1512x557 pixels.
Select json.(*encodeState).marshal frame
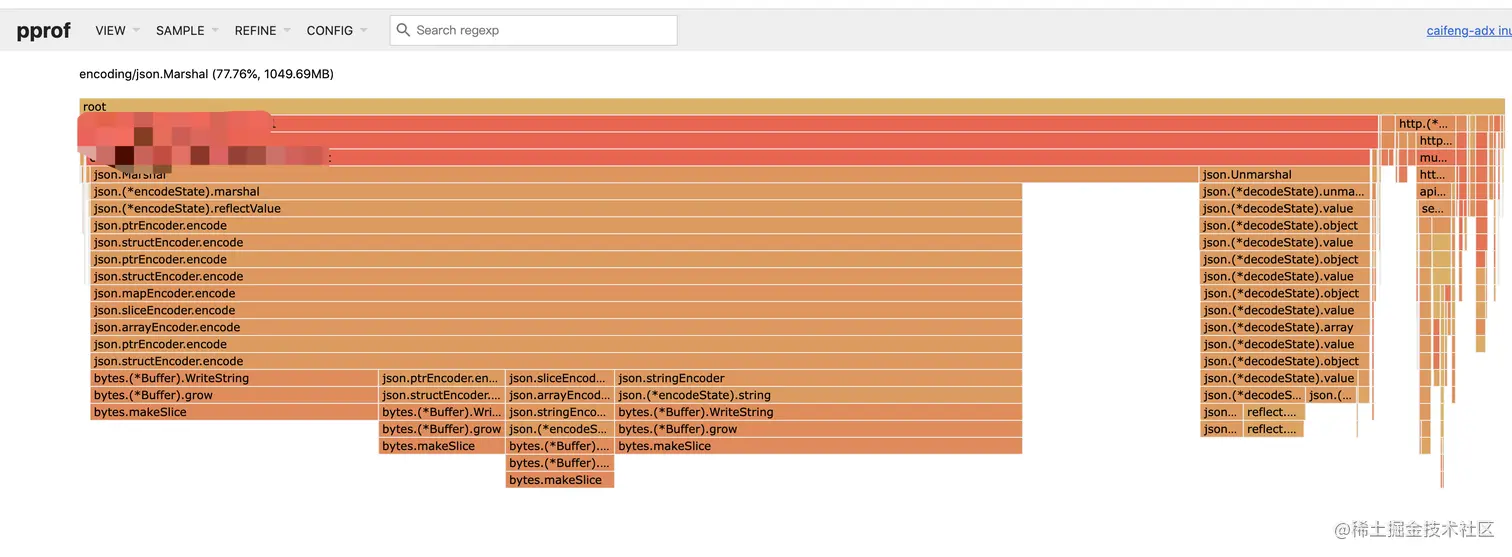[x=556, y=192]
